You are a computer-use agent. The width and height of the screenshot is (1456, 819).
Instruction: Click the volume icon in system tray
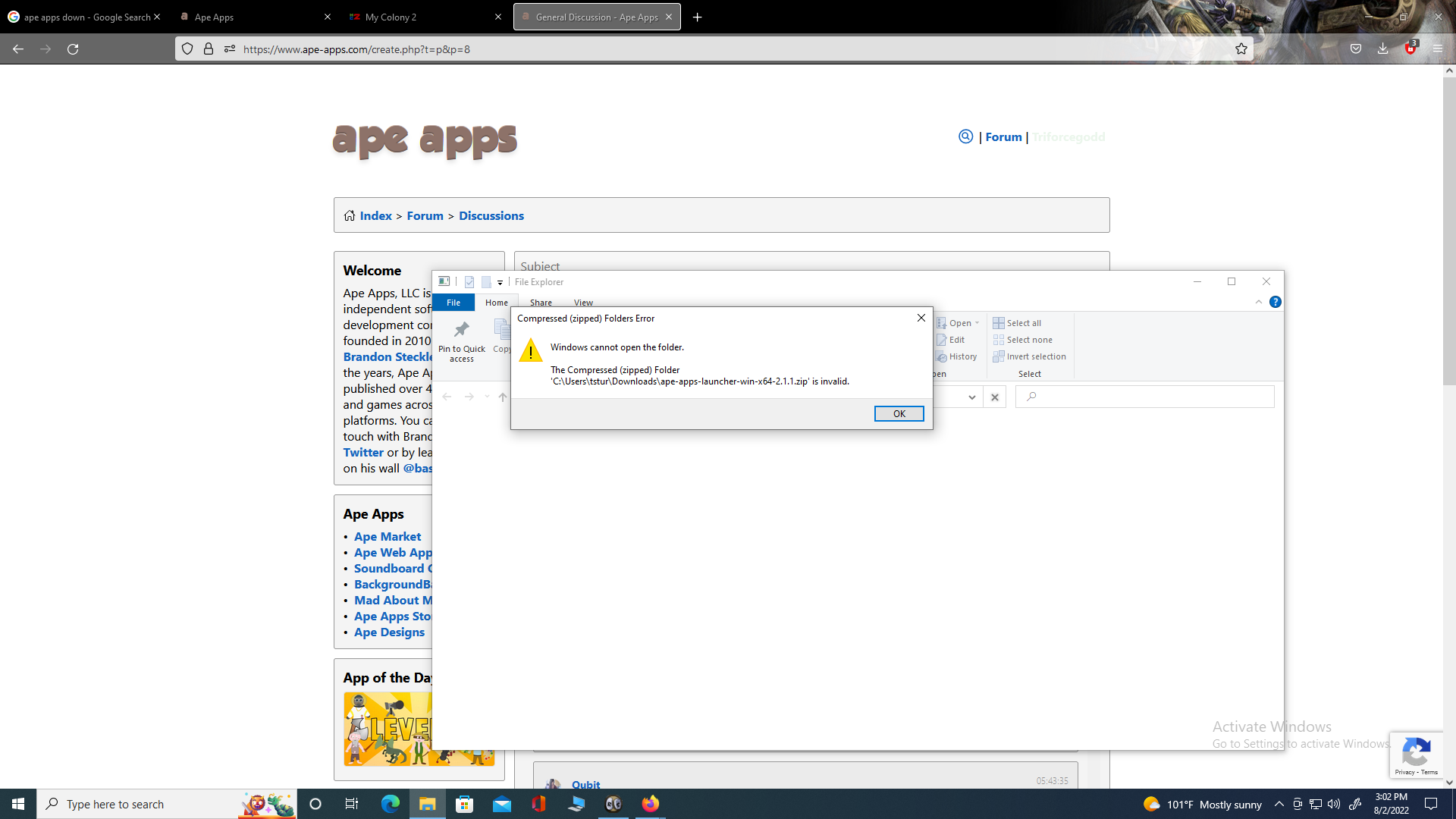click(1334, 804)
